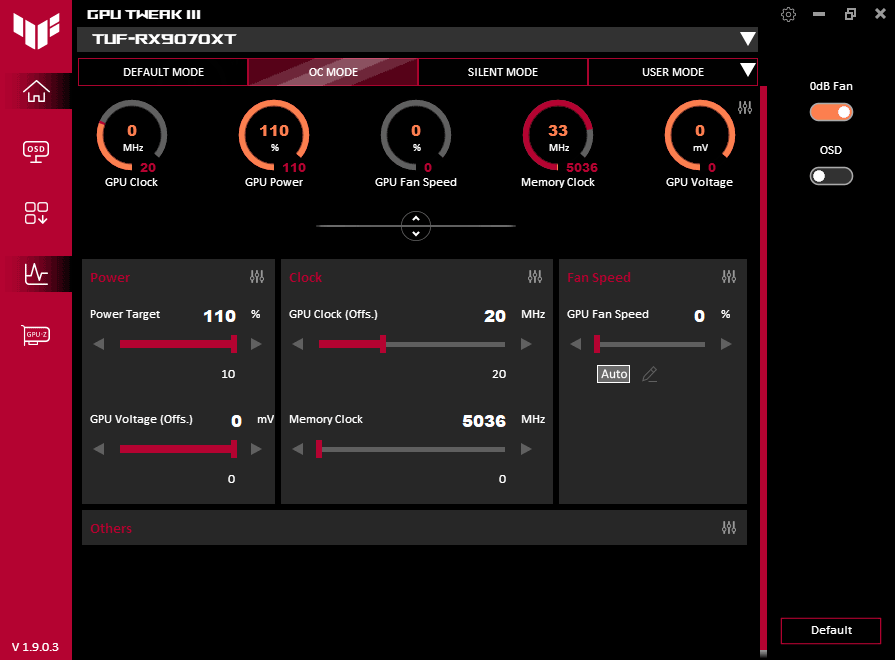Switch to SILENT MODE tab
This screenshot has width=895, height=660.
[502, 71]
